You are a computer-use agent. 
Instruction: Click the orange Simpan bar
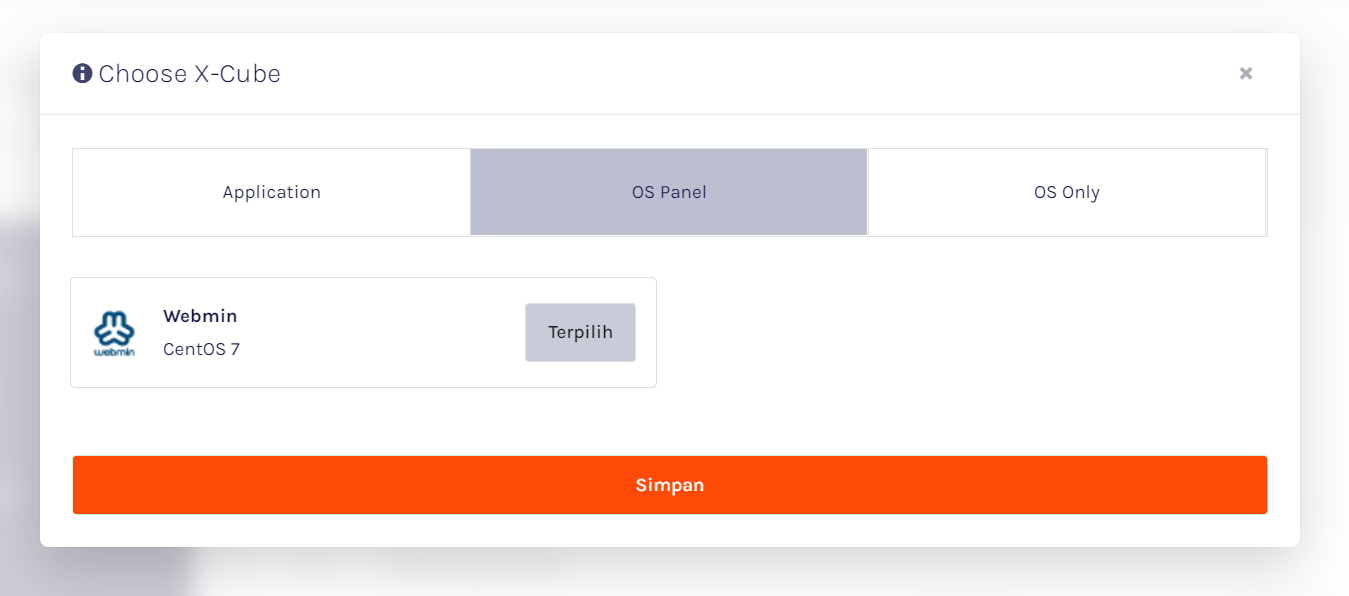670,485
